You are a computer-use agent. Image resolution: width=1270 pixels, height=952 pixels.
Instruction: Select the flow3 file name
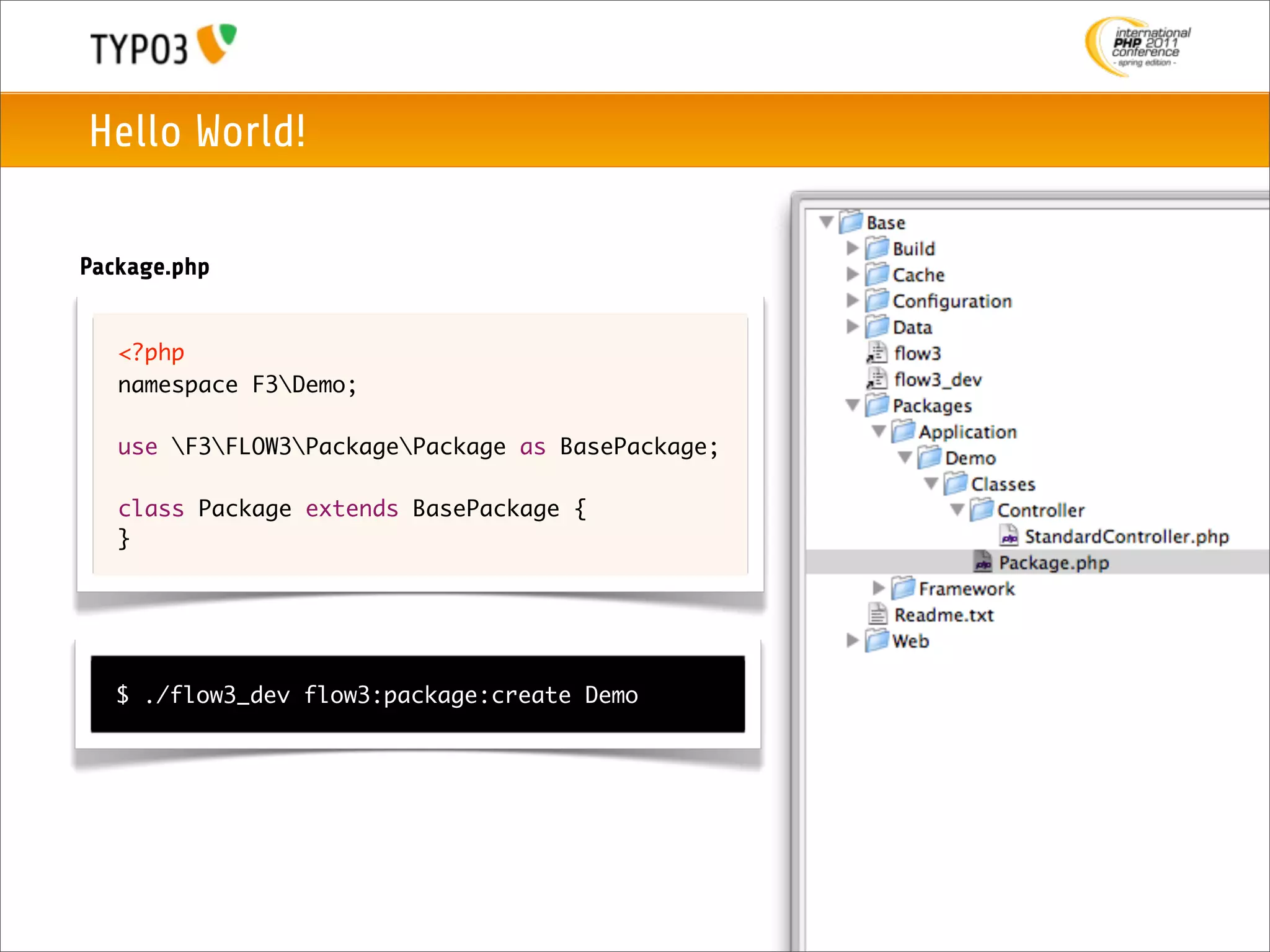click(x=918, y=353)
